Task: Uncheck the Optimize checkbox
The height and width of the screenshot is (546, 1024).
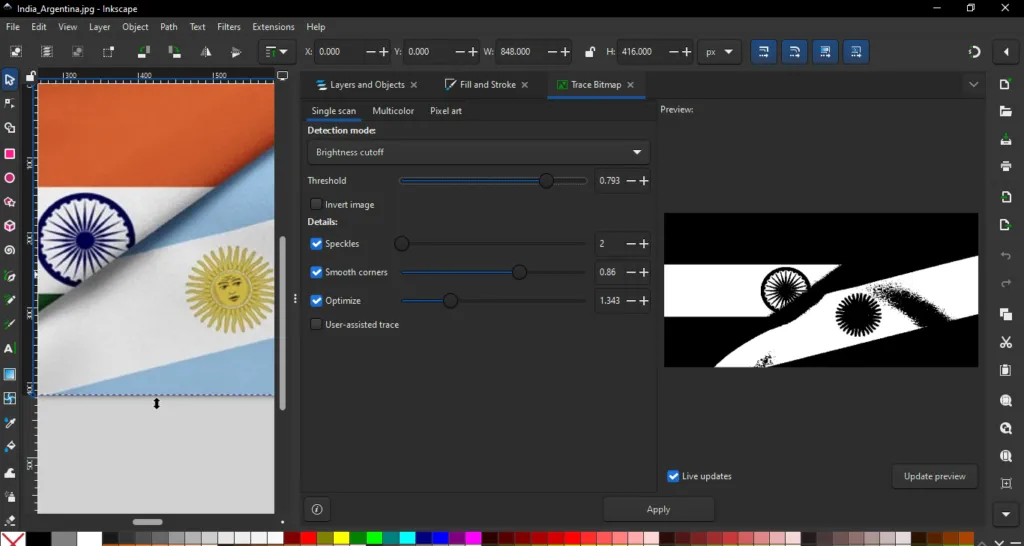Action: click(x=316, y=300)
